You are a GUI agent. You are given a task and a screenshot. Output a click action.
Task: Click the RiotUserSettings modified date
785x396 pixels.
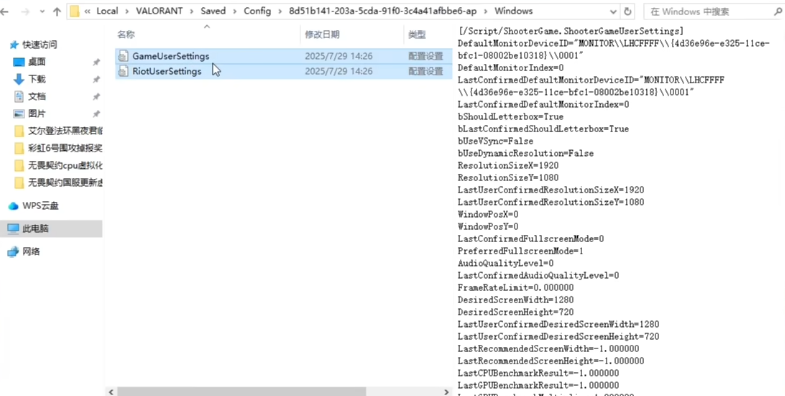(x=338, y=72)
